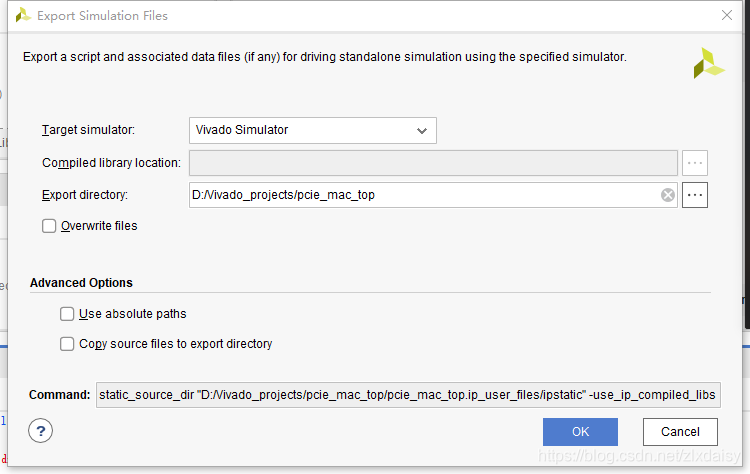Image resolution: width=750 pixels, height=474 pixels.
Task: Click OK to export simulation files
Action: 580,432
